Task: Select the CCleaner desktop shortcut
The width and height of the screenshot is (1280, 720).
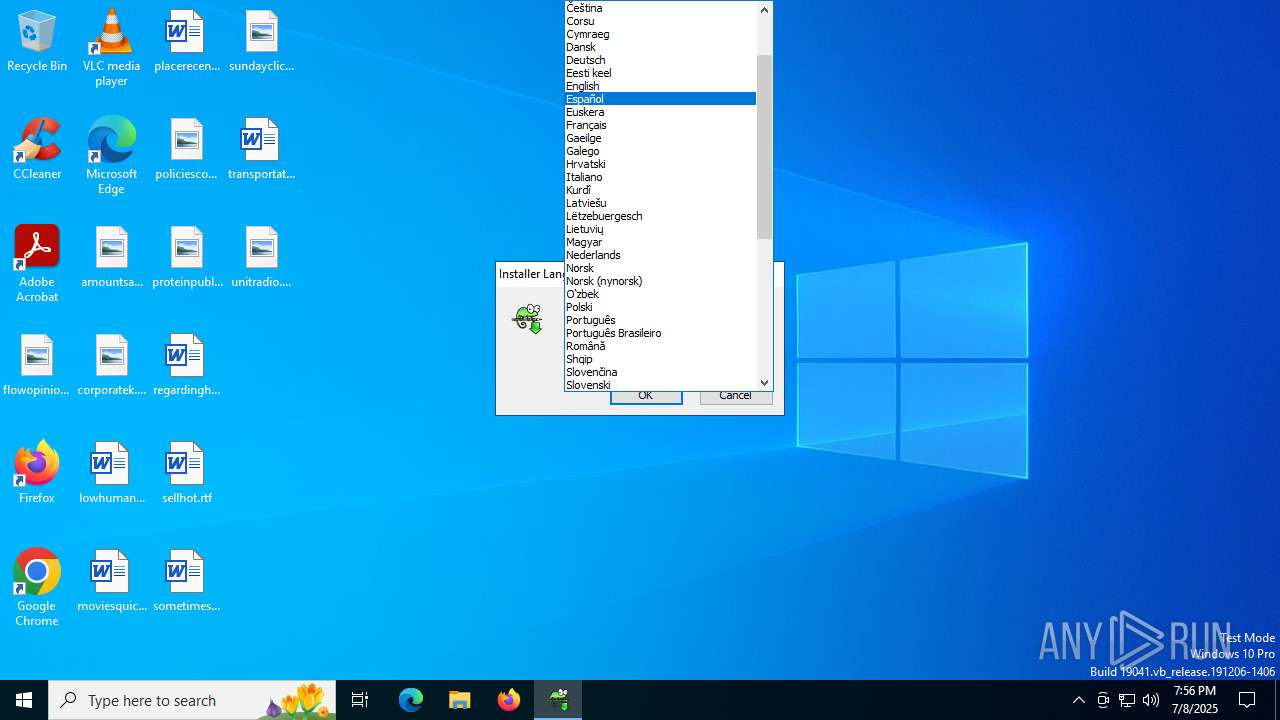Action: pyautogui.click(x=37, y=150)
